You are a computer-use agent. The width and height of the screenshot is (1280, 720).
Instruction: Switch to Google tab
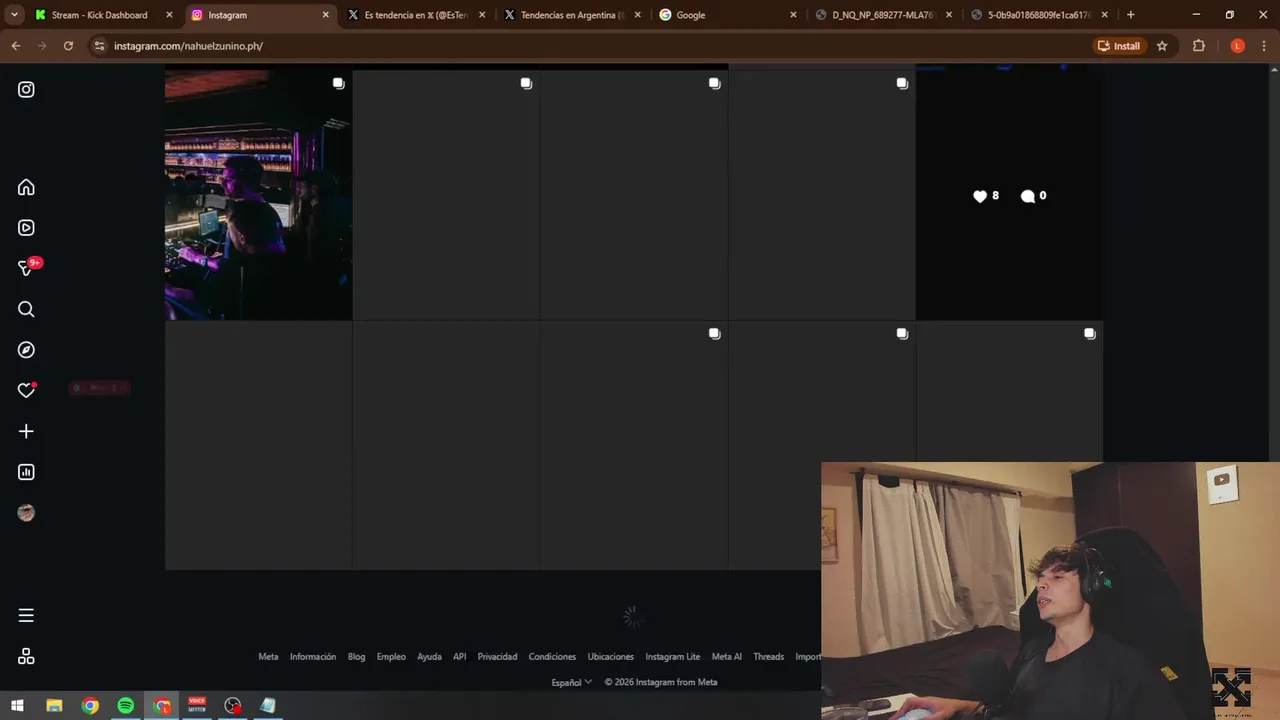(x=729, y=15)
